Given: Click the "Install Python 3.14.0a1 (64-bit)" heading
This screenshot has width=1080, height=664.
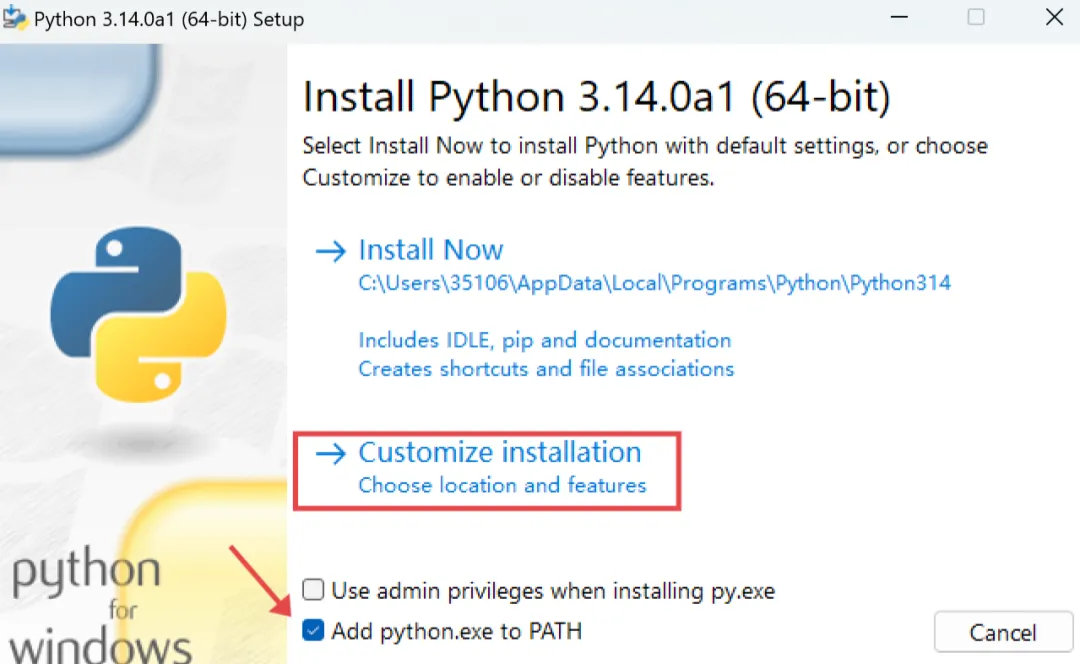Looking at the screenshot, I should tap(596, 97).
